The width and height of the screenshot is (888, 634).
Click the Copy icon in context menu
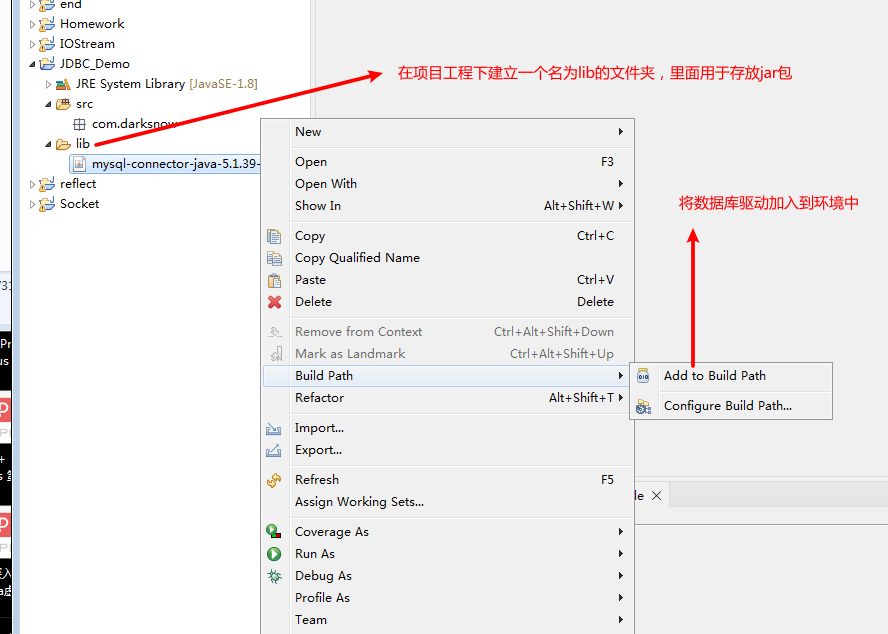(x=274, y=236)
